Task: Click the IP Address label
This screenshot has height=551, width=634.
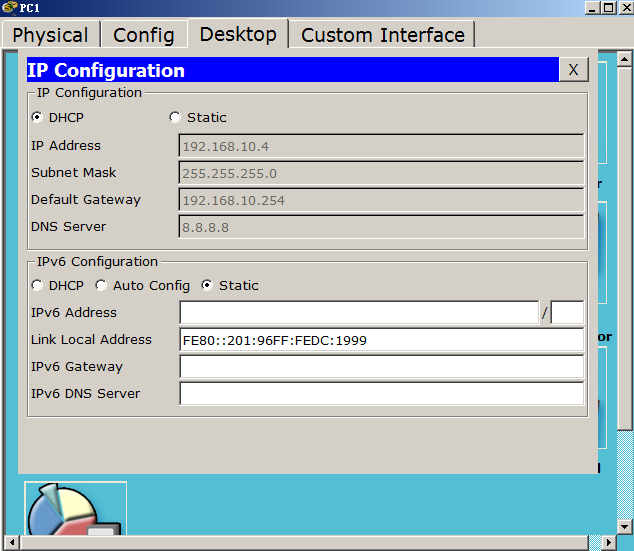Action: pyautogui.click(x=66, y=146)
